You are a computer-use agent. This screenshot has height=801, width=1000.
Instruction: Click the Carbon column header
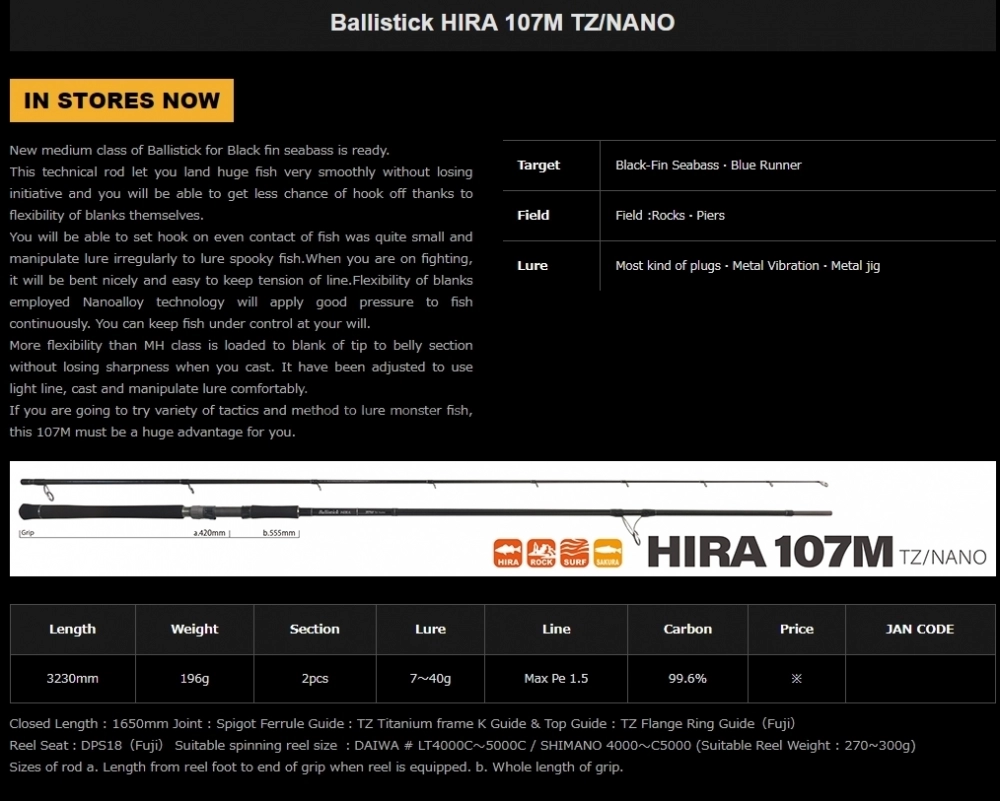688,629
